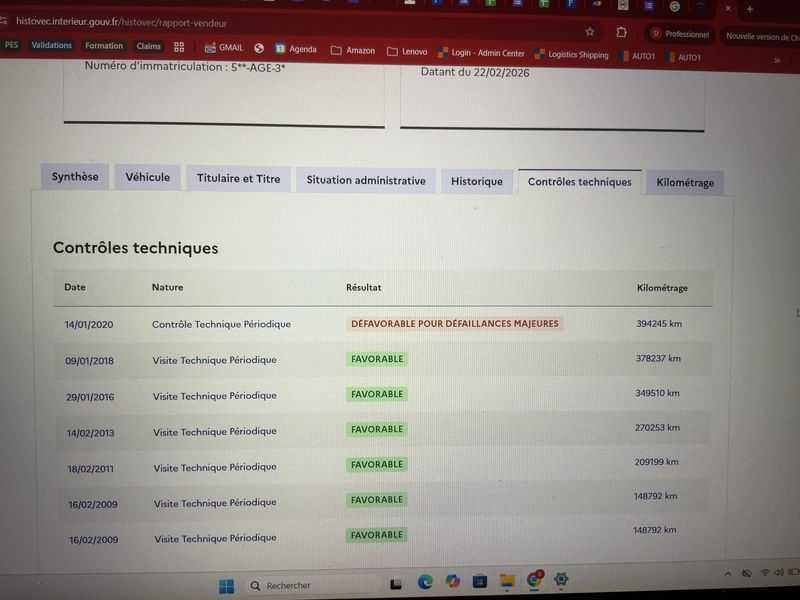Click the date 14/01/2020
The width and height of the screenshot is (800, 600).
[x=89, y=324]
